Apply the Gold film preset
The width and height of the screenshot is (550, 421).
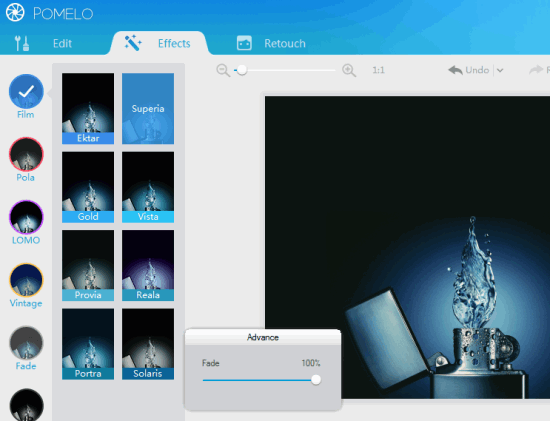[88, 187]
